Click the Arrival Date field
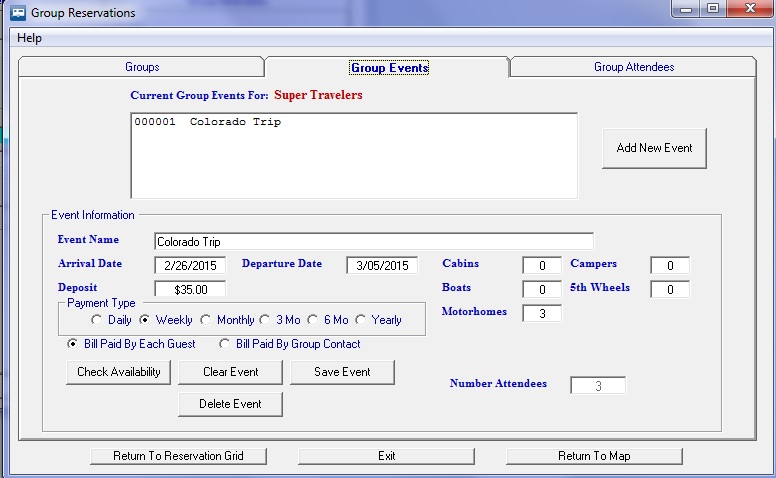 (x=190, y=265)
